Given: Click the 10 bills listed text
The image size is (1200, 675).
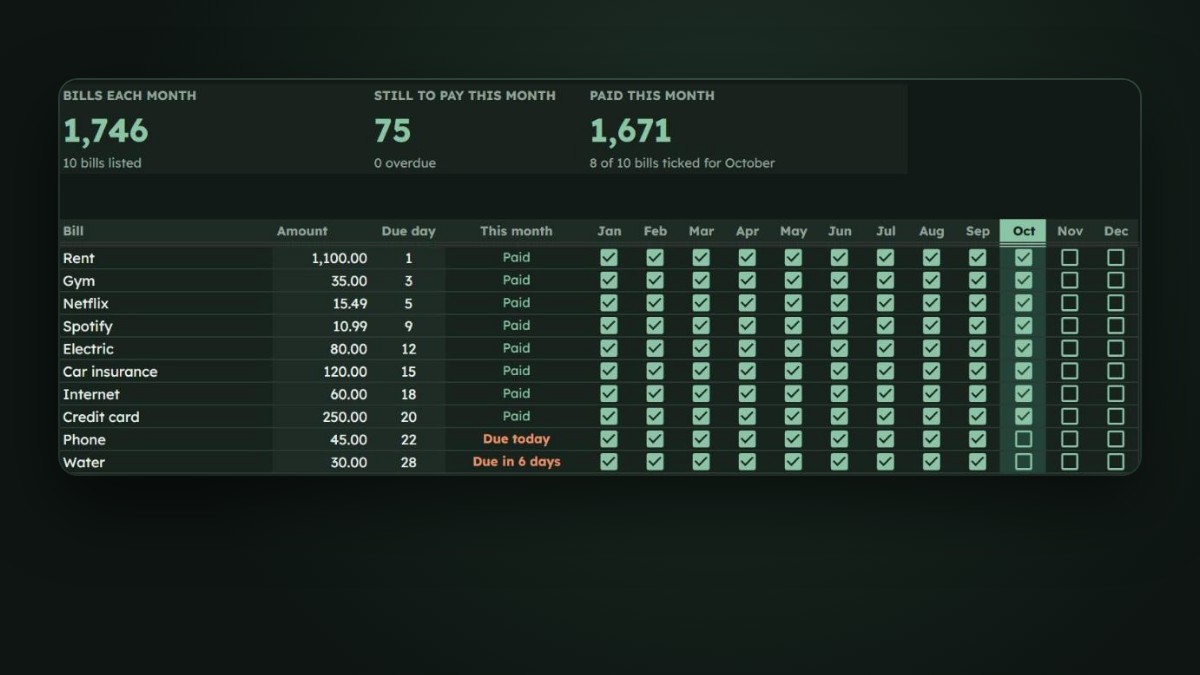Looking at the screenshot, I should [x=102, y=163].
